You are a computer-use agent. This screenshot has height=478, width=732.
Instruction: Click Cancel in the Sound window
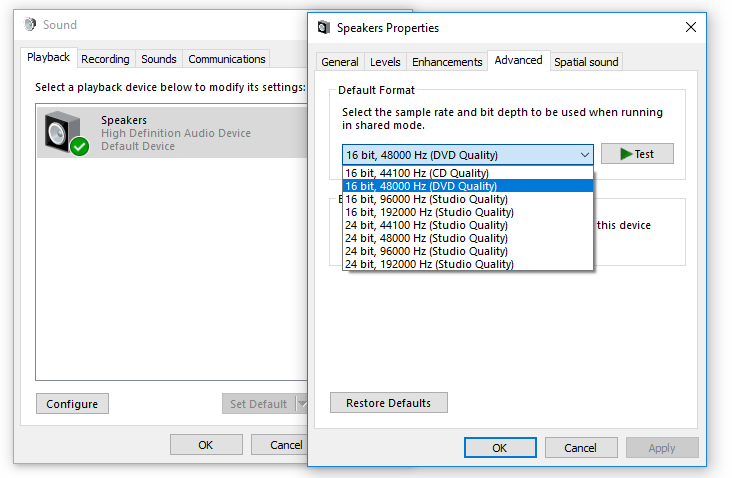279,445
